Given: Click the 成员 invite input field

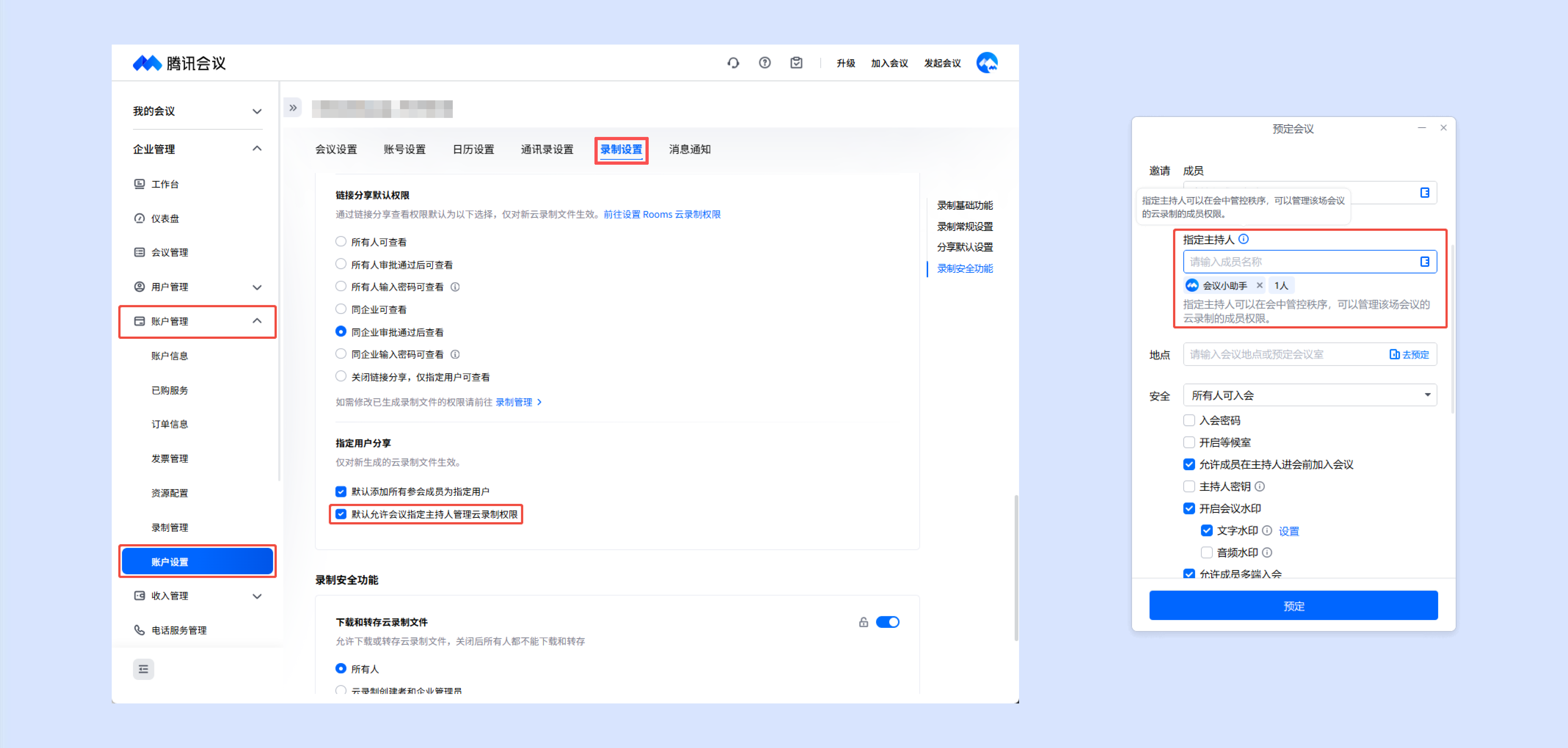Looking at the screenshot, I should [1309, 192].
